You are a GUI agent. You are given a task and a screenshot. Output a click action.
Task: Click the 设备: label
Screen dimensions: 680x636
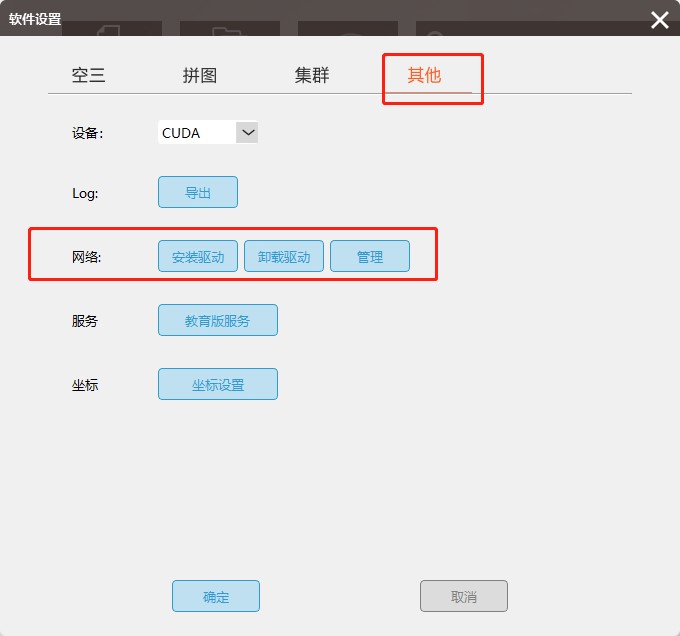pos(87,133)
